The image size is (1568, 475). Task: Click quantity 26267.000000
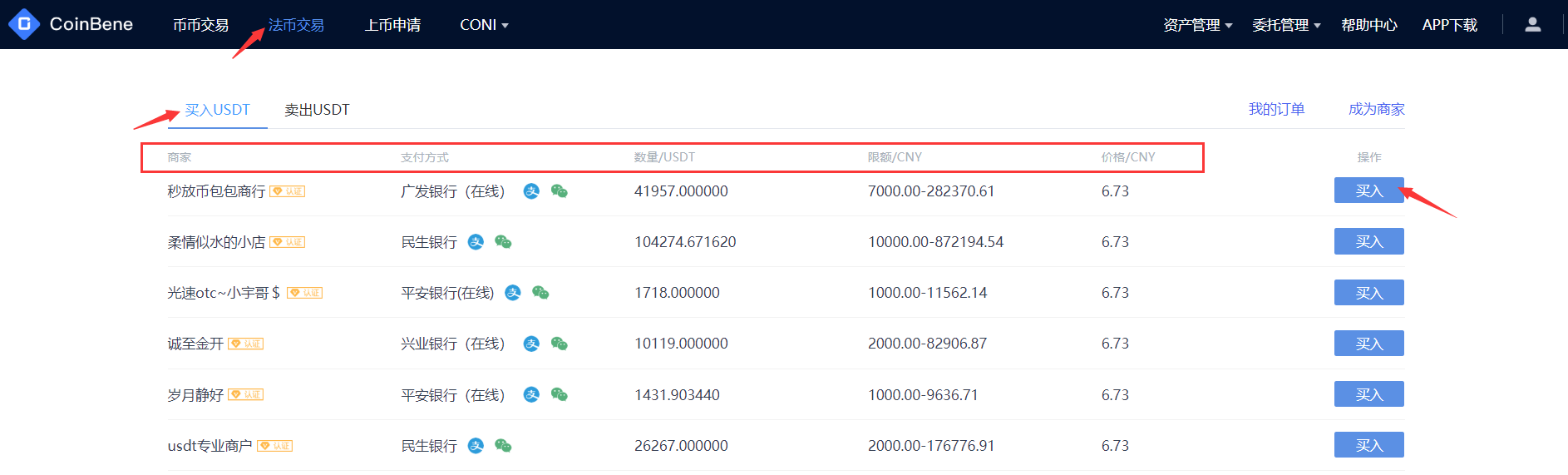click(x=681, y=446)
